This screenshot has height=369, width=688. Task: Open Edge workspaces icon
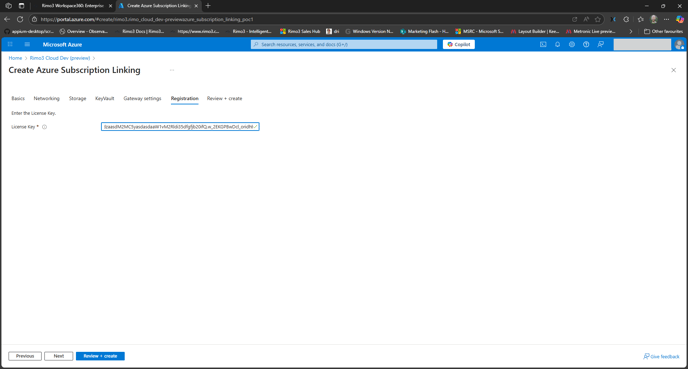point(8,6)
